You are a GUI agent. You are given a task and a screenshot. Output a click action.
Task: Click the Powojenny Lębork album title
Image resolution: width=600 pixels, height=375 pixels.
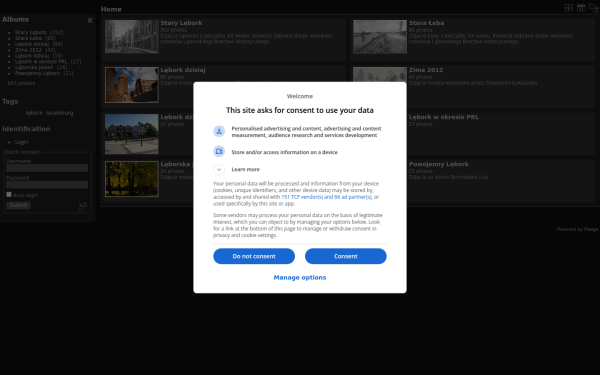439,164
